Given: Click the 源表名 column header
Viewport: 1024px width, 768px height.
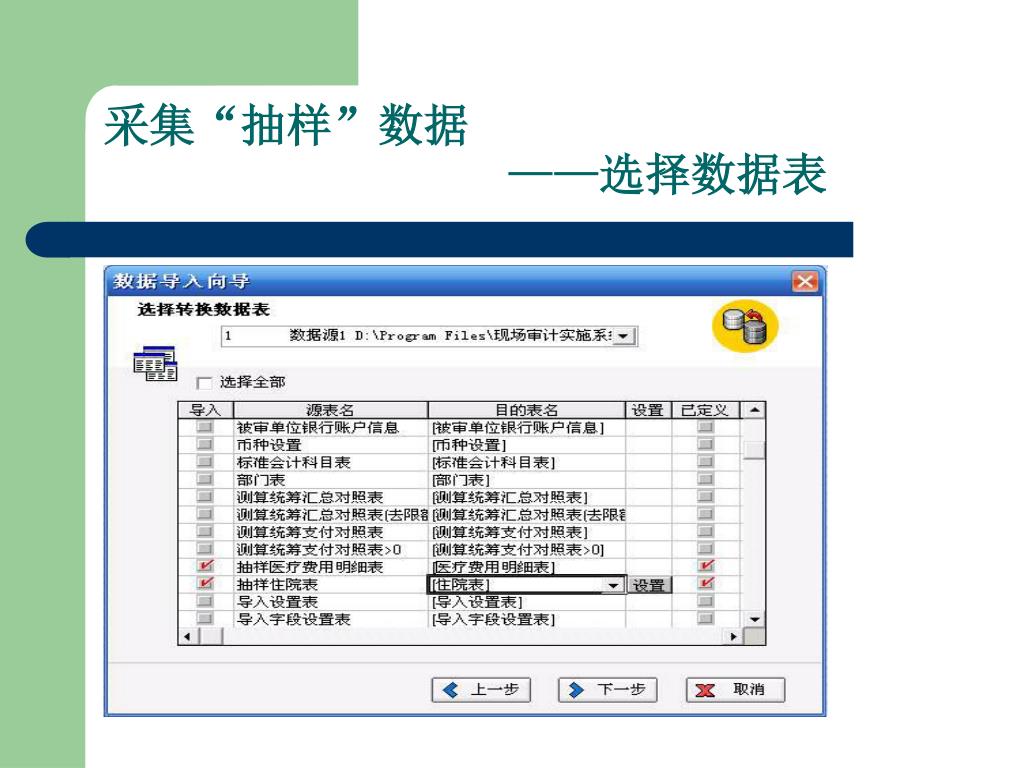Looking at the screenshot, I should pyautogui.click(x=330, y=410).
